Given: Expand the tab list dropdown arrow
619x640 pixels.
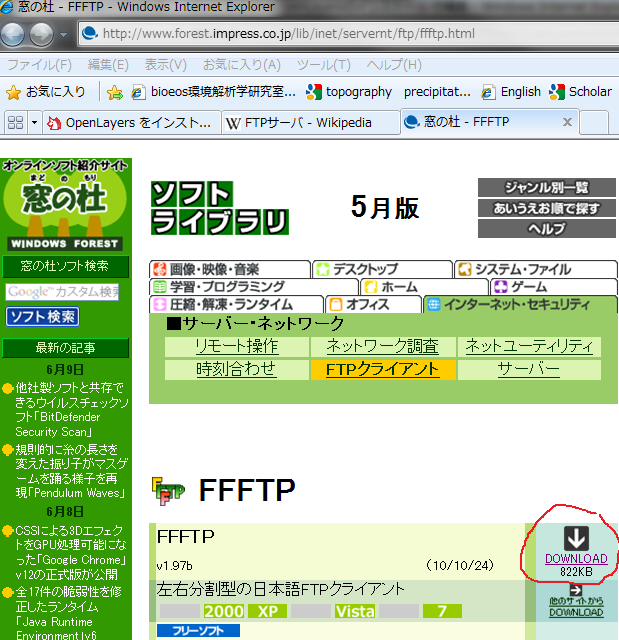Looking at the screenshot, I should (34, 122).
